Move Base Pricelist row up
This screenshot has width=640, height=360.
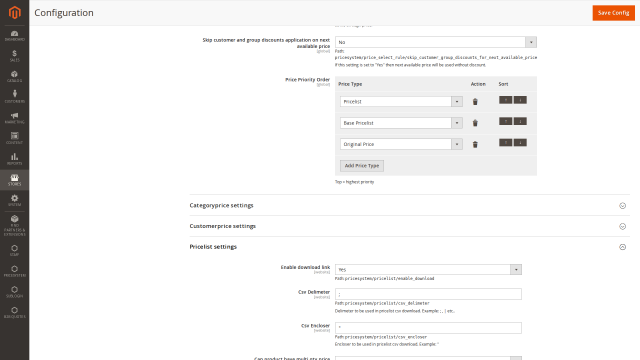coord(505,121)
